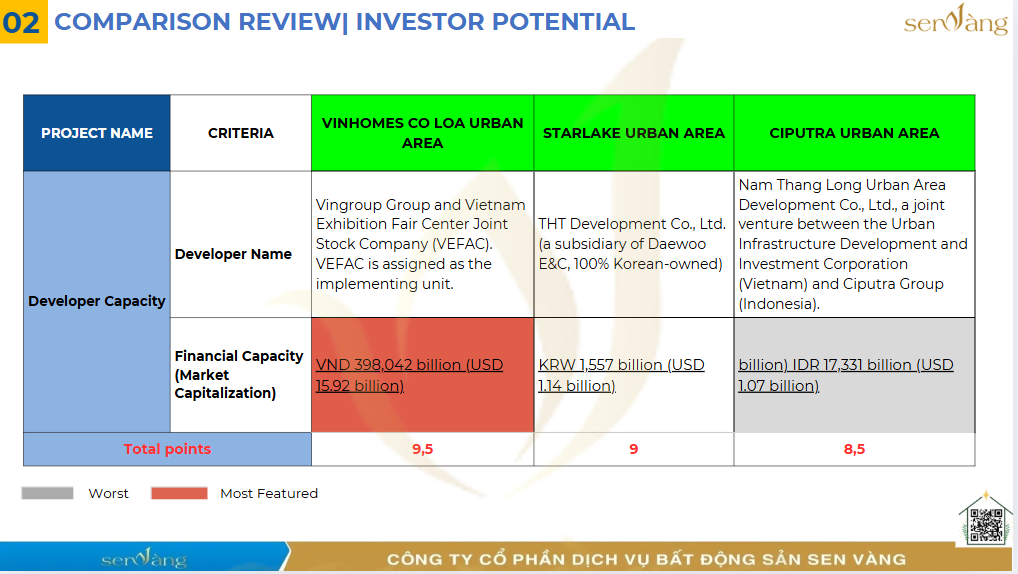Click the 9,5 total score cell
Image resolution: width=1018 pixels, height=574 pixels.
click(423, 449)
